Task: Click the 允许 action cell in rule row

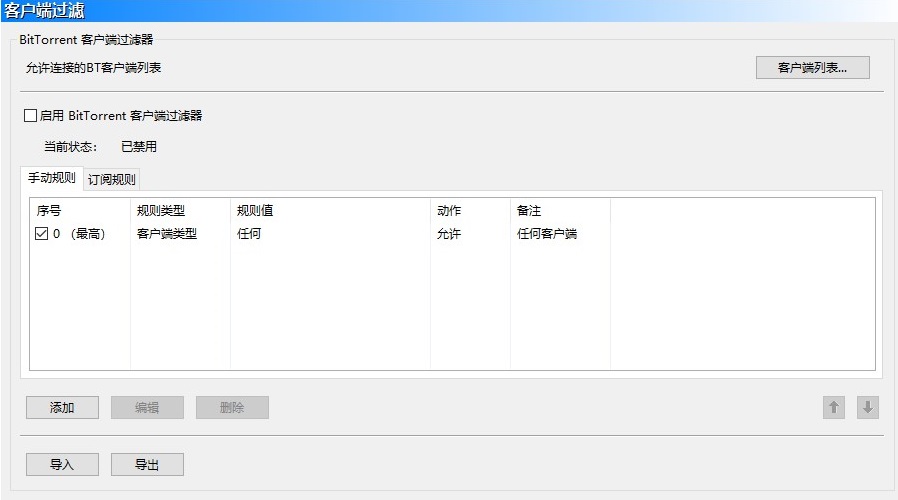Action: 449,234
